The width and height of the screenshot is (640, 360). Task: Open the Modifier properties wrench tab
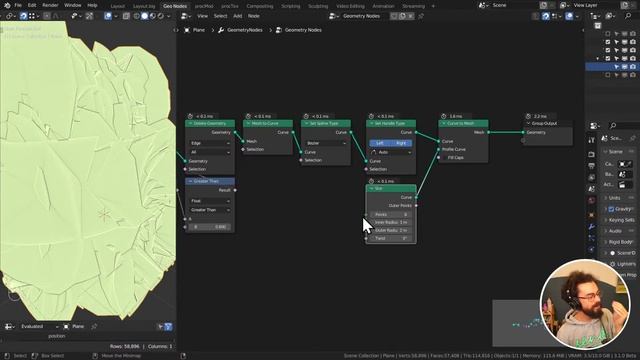pyautogui.click(x=591, y=227)
